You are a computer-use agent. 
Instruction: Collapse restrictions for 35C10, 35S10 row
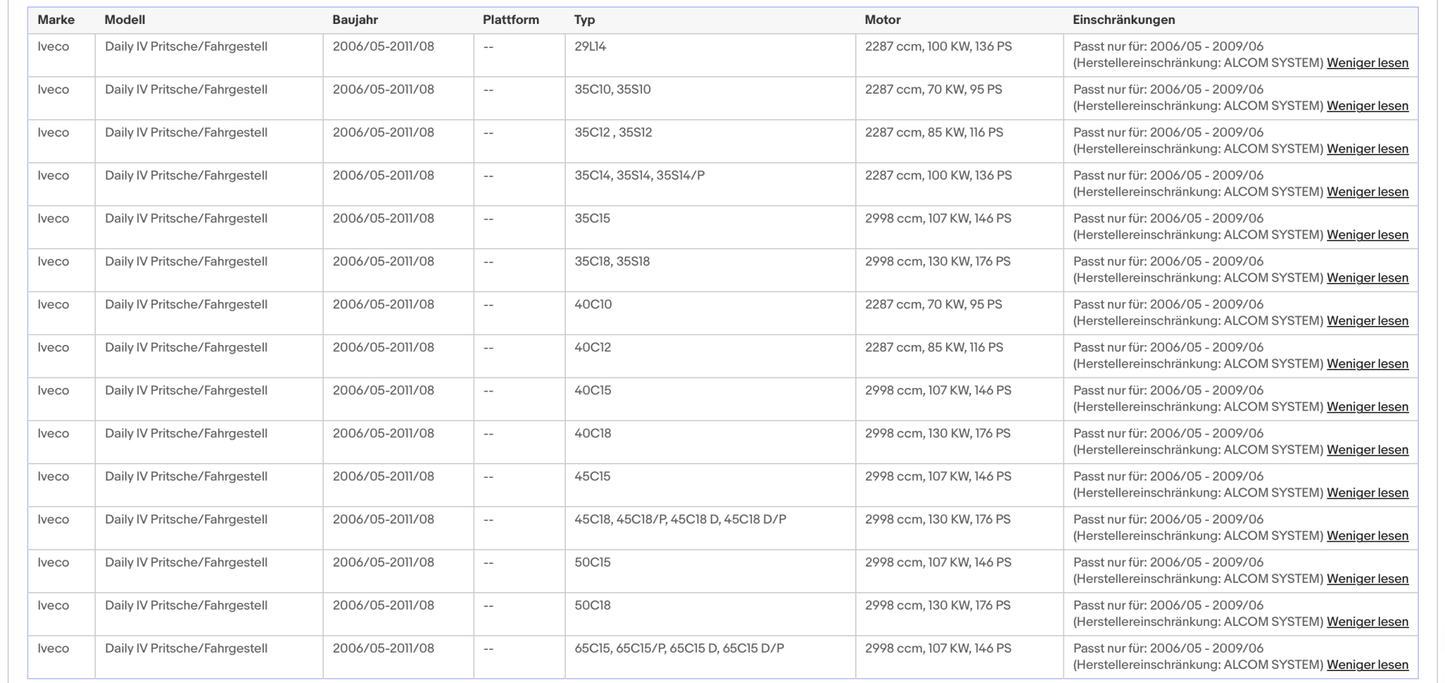(x=1367, y=106)
